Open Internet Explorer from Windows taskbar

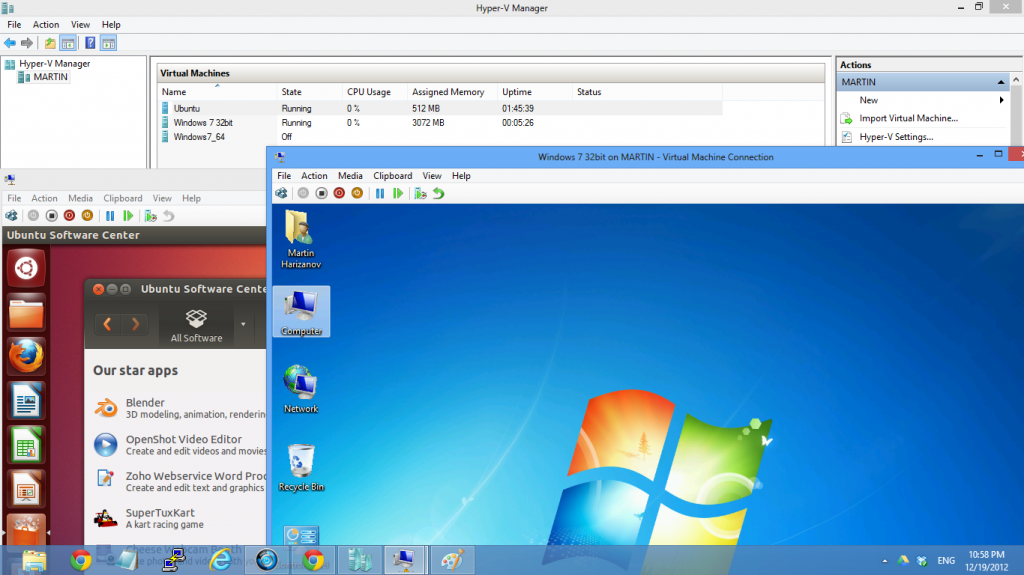(x=221, y=560)
